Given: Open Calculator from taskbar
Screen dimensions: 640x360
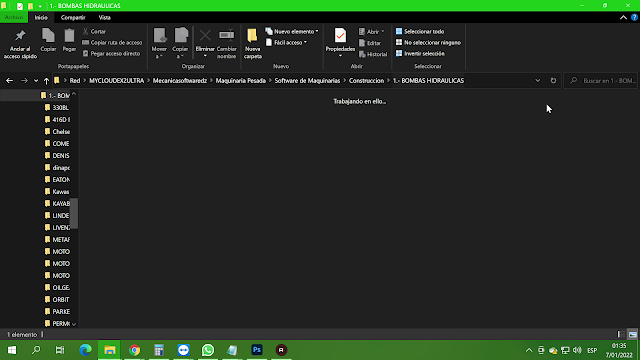Looking at the screenshot, I should pyautogui.click(x=159, y=350).
